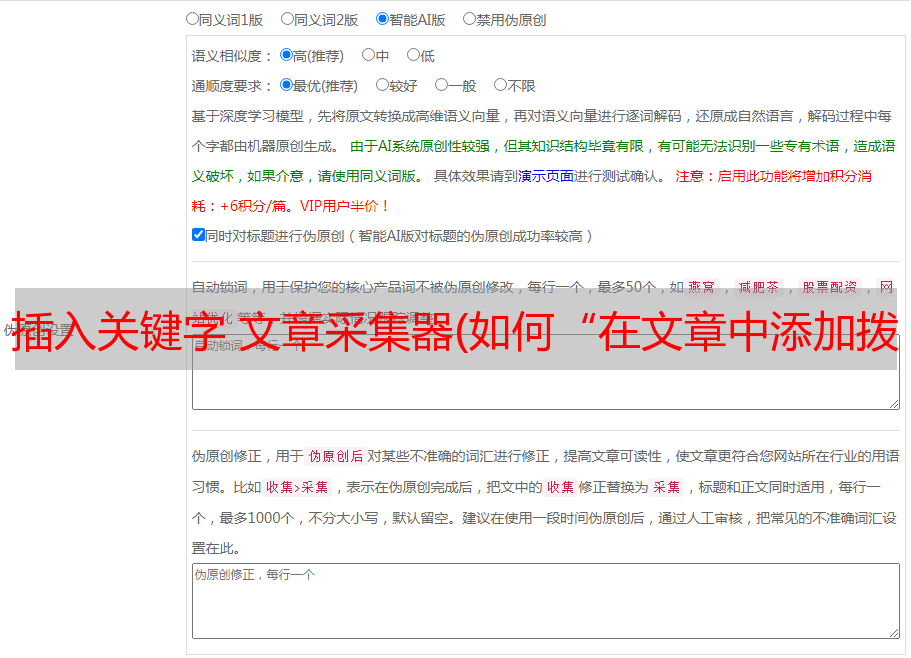The height and width of the screenshot is (658, 911).
Task: Set 语义相似度 to 中
Action: 368,55
